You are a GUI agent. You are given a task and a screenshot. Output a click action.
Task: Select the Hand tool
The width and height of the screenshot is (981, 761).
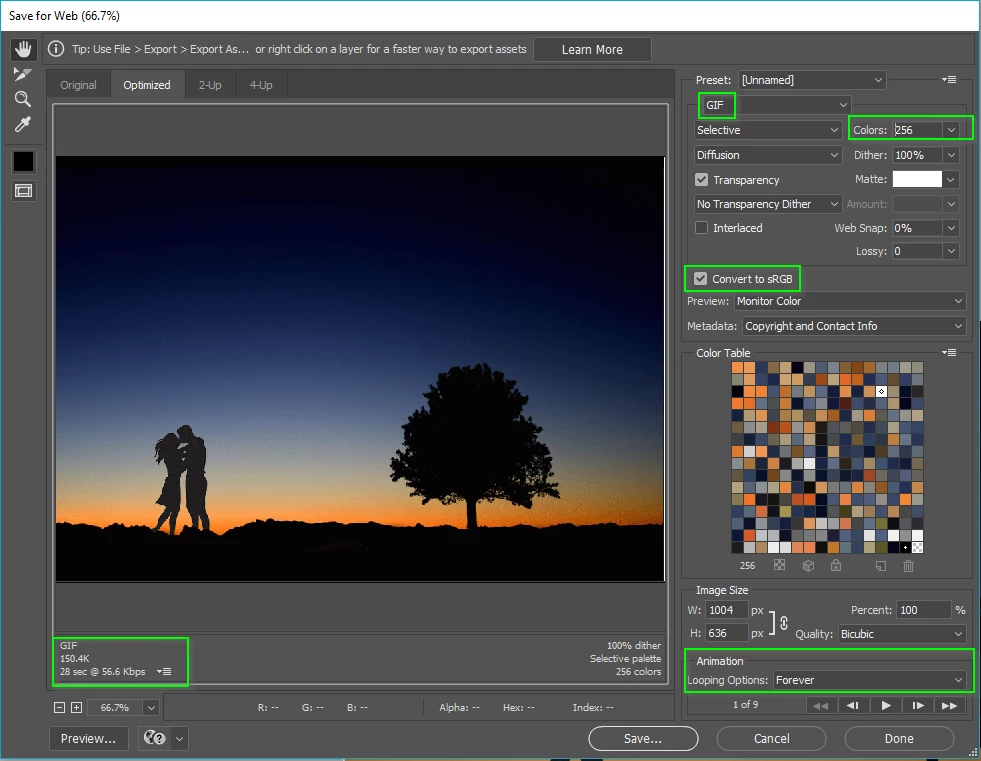[23, 49]
